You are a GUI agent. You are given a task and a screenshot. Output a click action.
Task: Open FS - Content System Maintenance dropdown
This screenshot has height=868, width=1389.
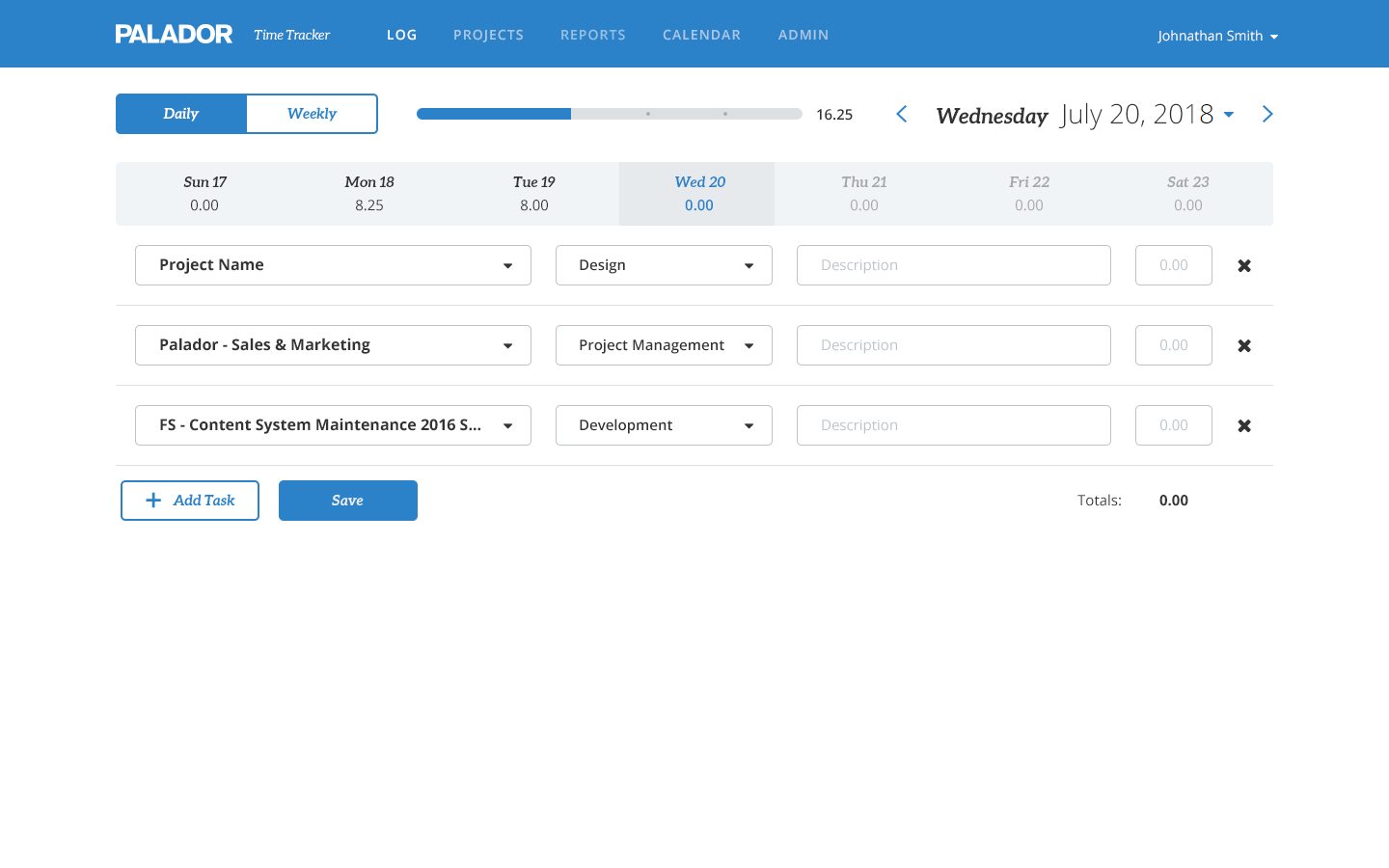tap(333, 425)
